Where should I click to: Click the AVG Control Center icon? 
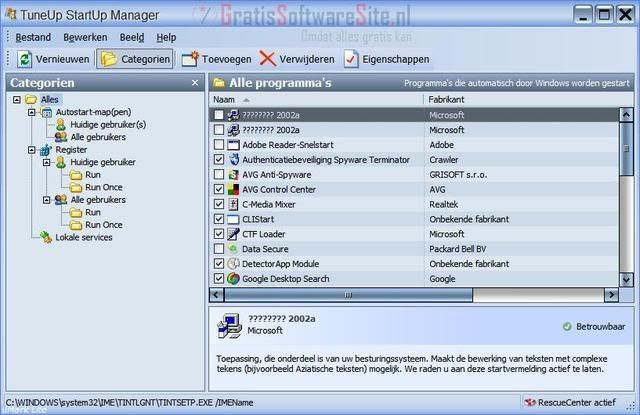(x=233, y=189)
